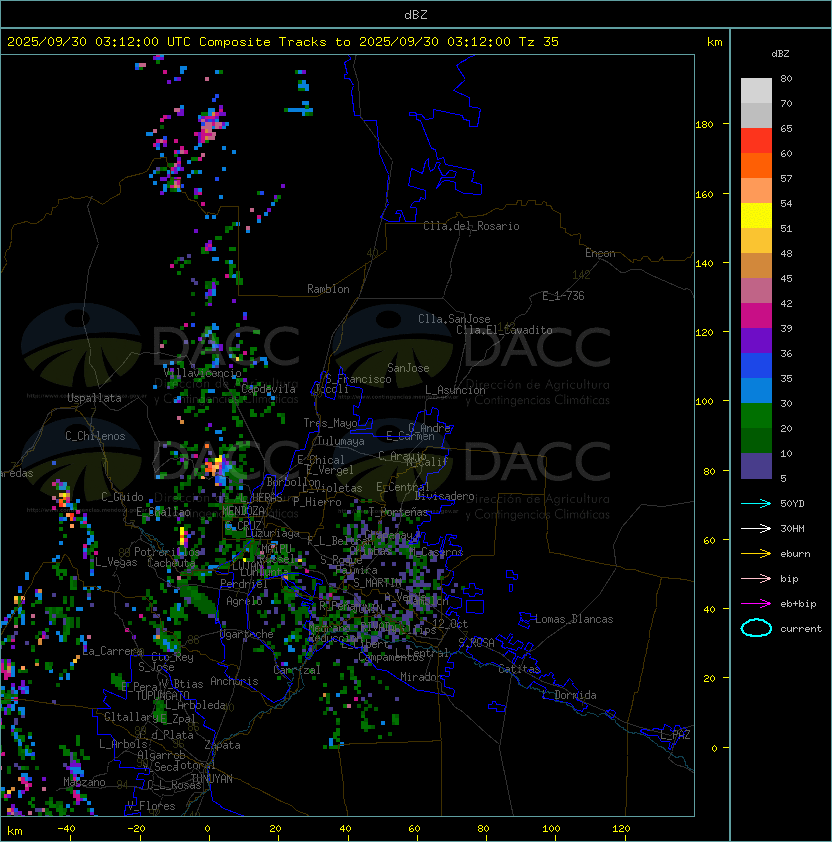Image resolution: width=832 pixels, height=842 pixels.
Task: Select the magenta 39–42 dBZ swatch
Action: [x=756, y=316]
